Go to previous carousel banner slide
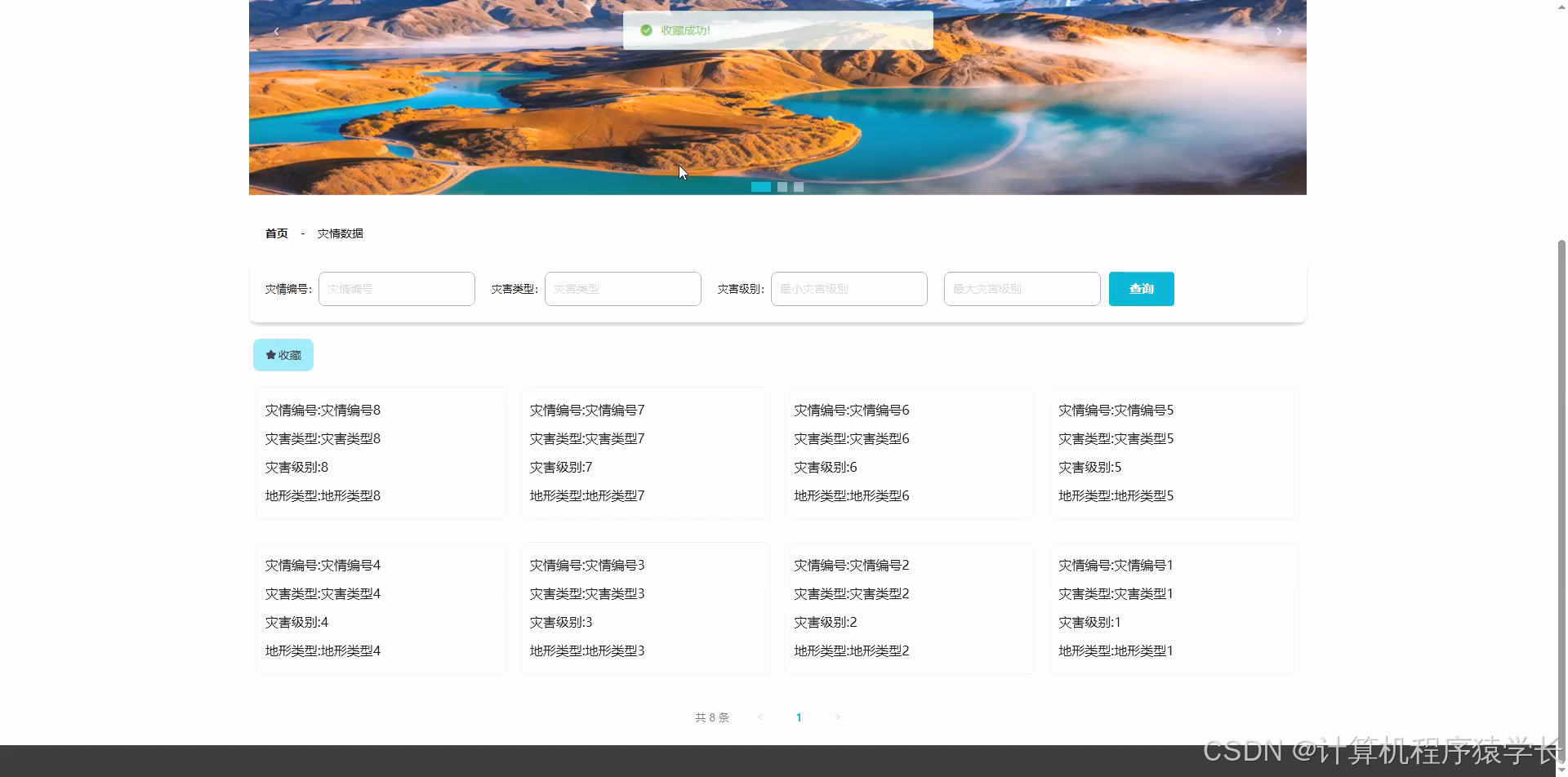 click(x=276, y=31)
